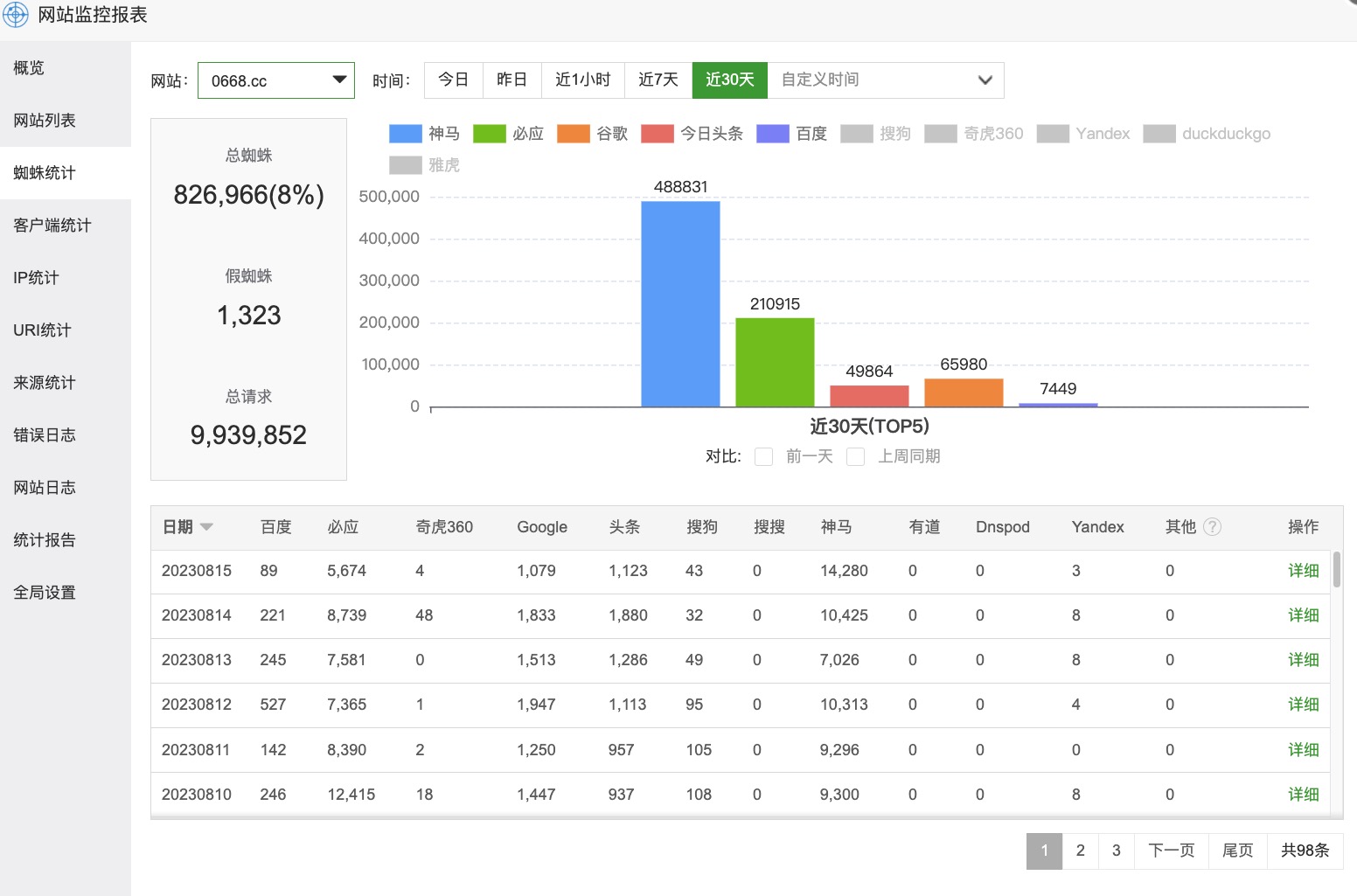Open 详细 link for 20230815 row
The image size is (1357, 896).
click(1303, 571)
